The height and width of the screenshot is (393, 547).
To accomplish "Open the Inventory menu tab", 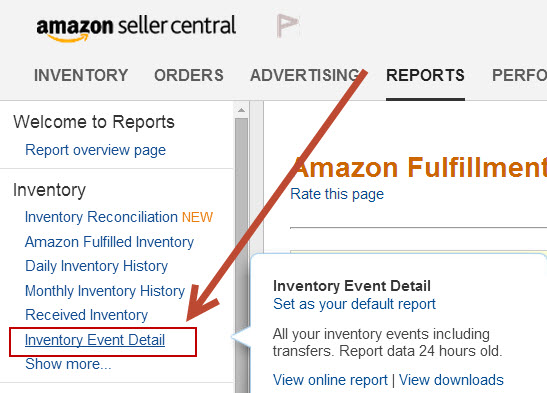I will click(x=81, y=75).
